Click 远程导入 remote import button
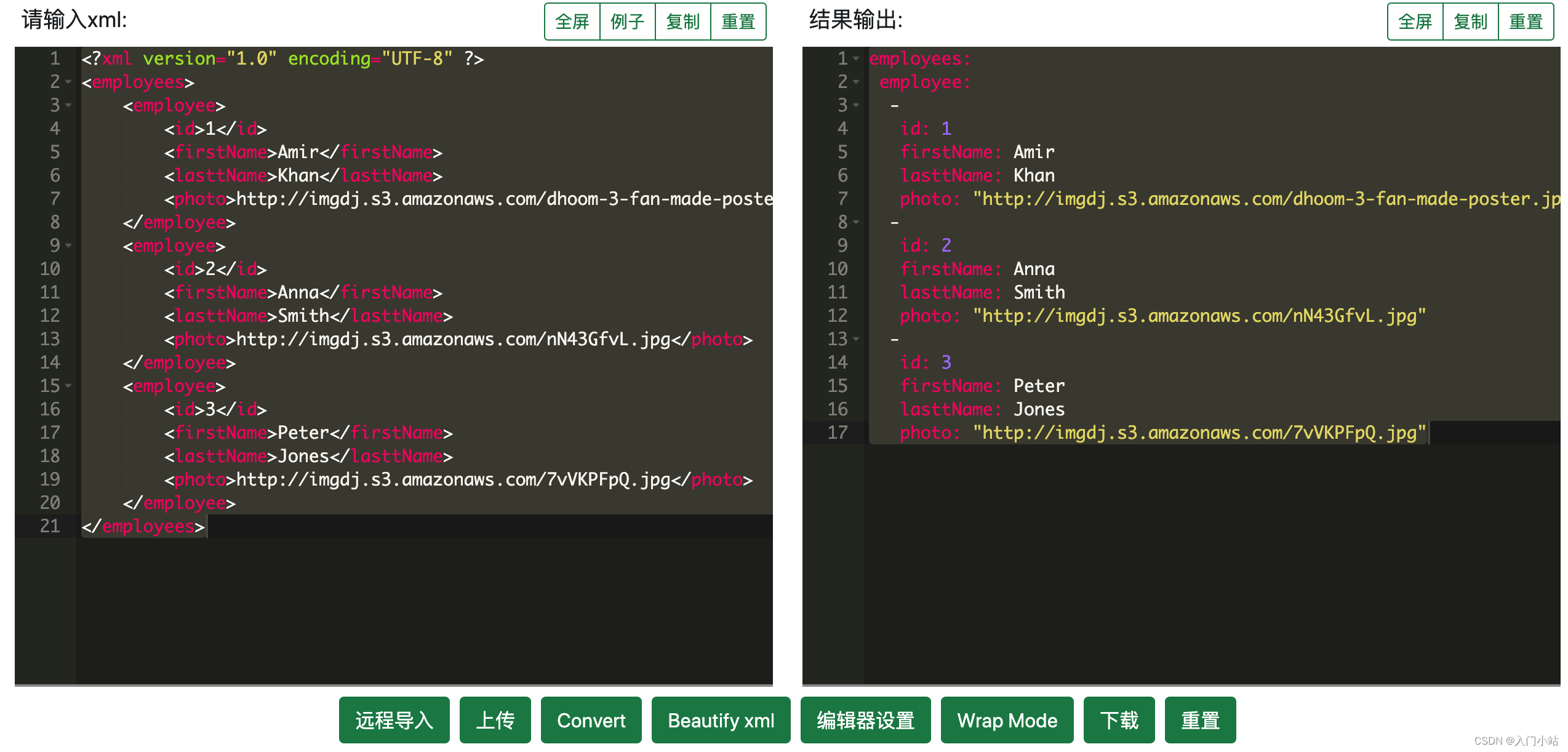This screenshot has height=752, width=1568. click(394, 720)
